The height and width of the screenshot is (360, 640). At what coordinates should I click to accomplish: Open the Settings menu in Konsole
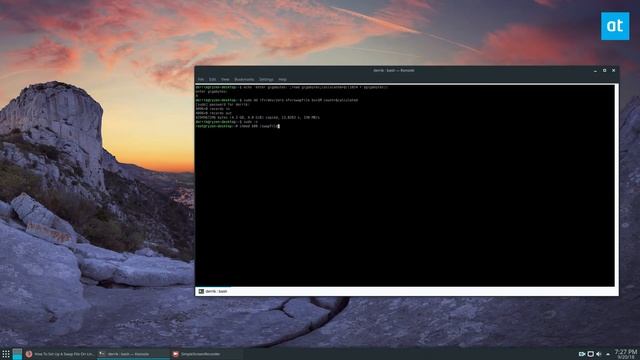[266, 80]
